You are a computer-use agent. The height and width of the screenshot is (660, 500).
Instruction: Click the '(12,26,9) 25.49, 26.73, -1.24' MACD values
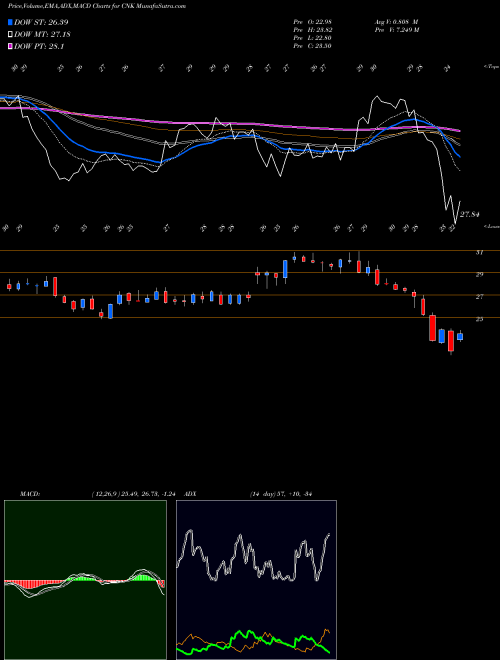click(136, 494)
